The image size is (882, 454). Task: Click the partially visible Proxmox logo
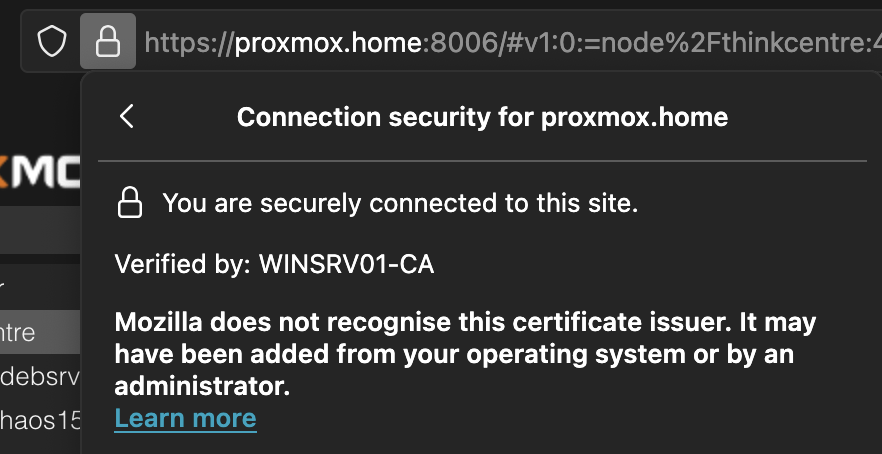coord(40,172)
